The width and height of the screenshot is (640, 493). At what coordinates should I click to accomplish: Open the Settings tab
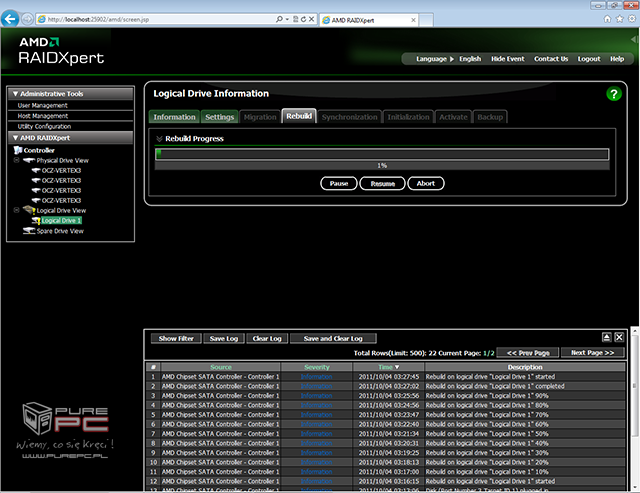(x=220, y=117)
